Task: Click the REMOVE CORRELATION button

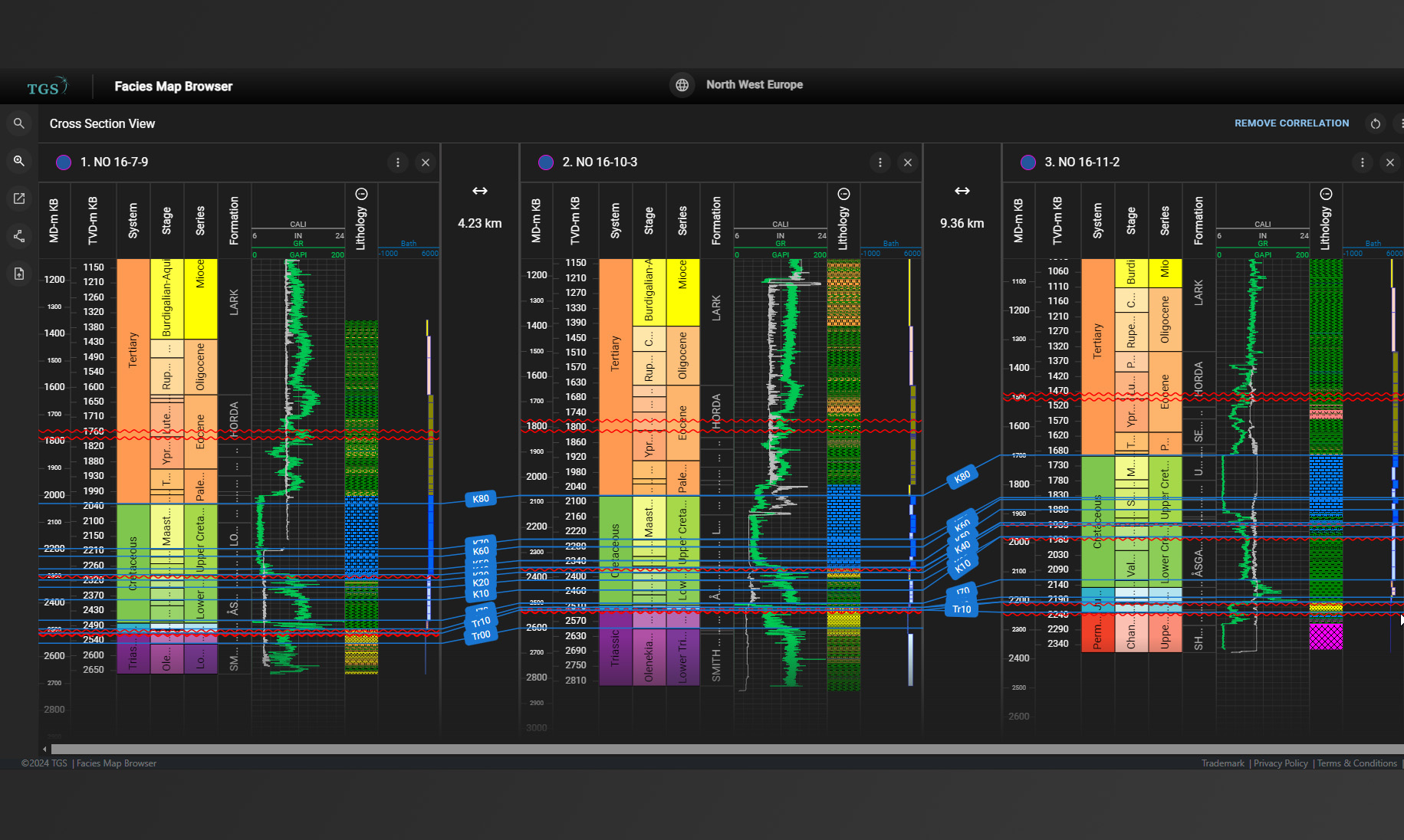Action: 1291,123
